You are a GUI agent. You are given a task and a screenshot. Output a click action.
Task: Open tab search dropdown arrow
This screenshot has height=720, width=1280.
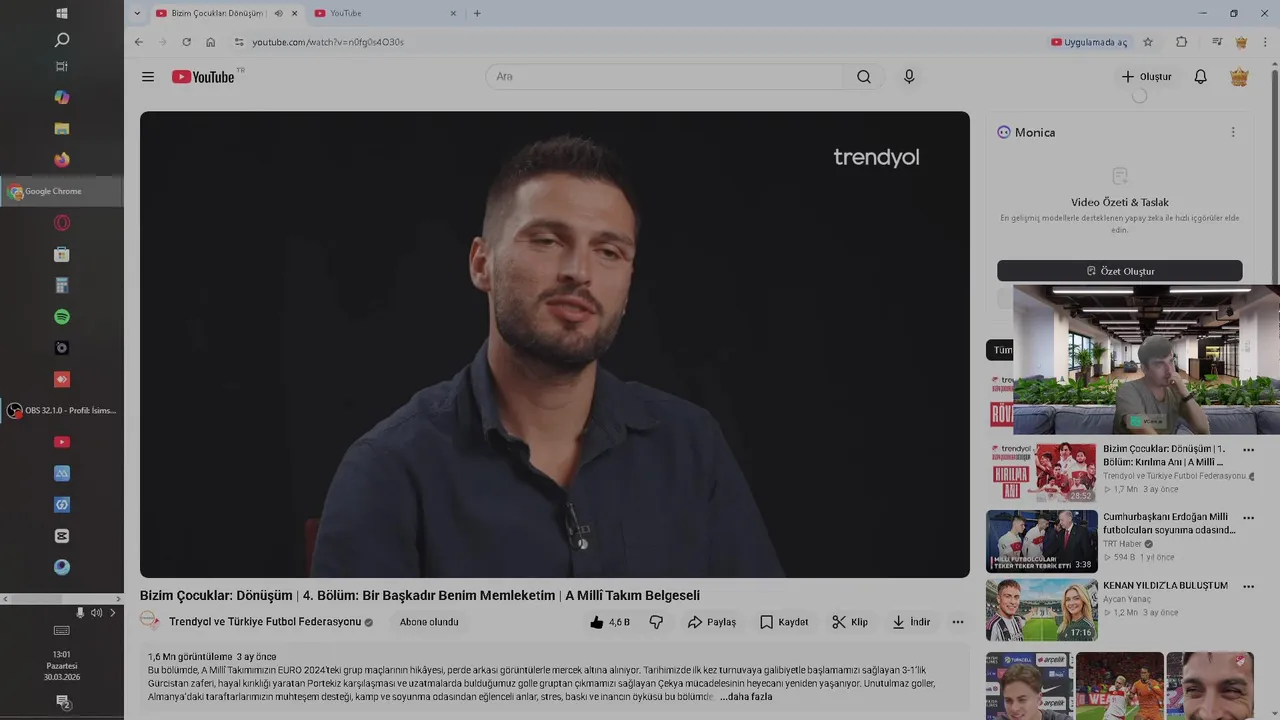137,13
